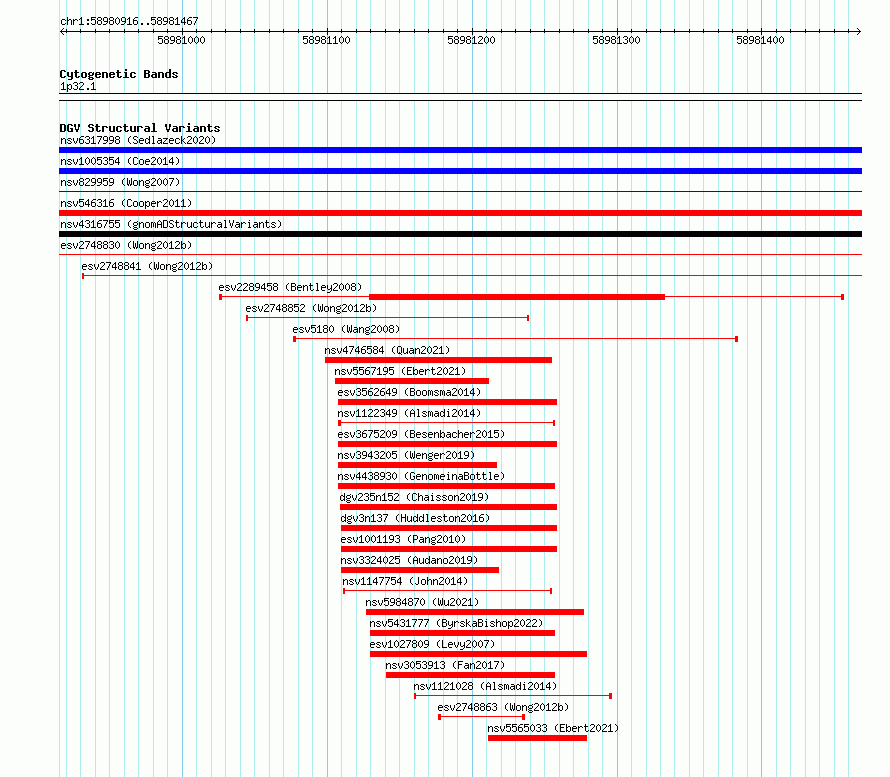Open the nsv5567195 (Ebert2021) label
The height and width of the screenshot is (777, 890).
coord(400,371)
